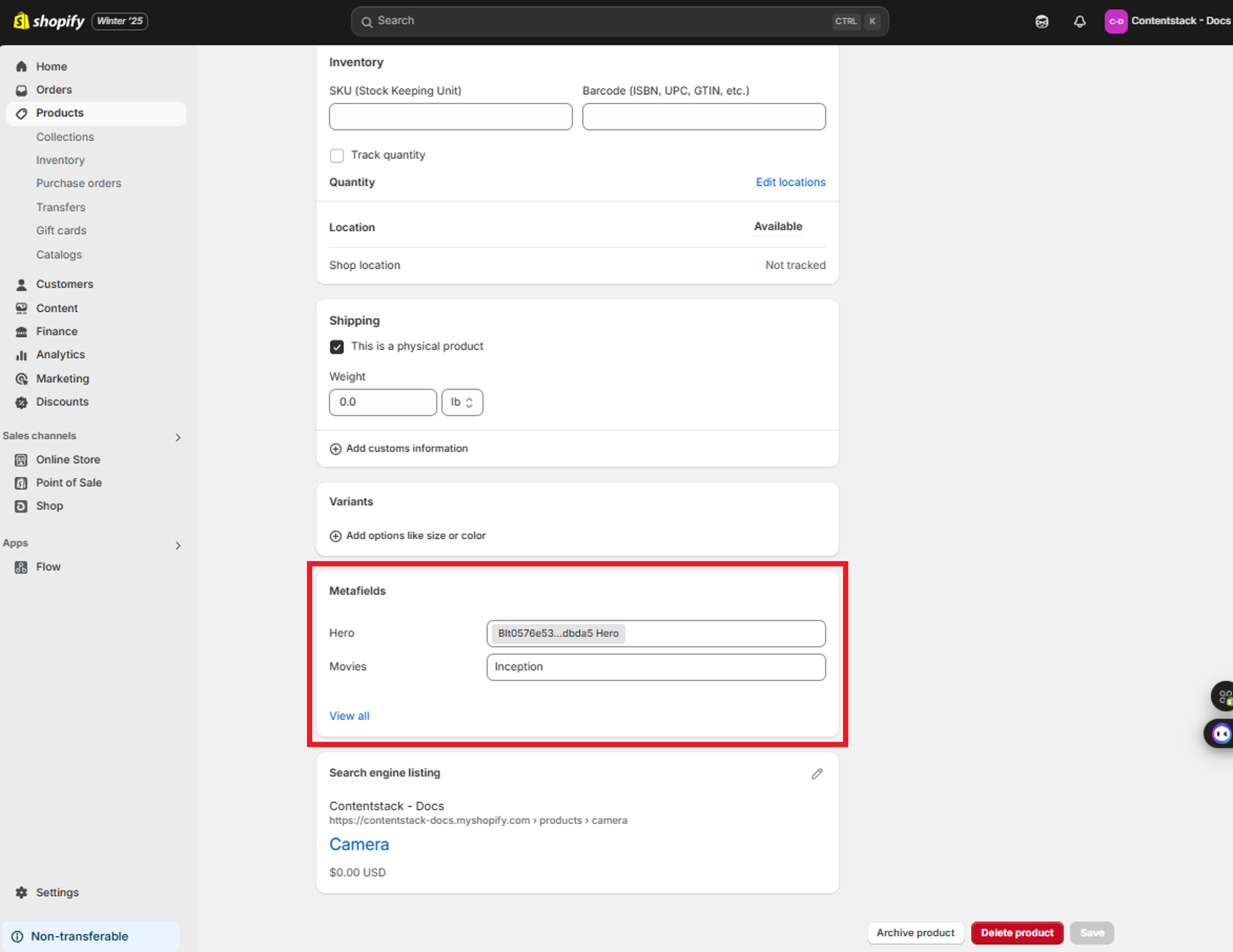Click the Marketing target icon
The width and height of the screenshot is (1233, 952).
pyautogui.click(x=22, y=379)
